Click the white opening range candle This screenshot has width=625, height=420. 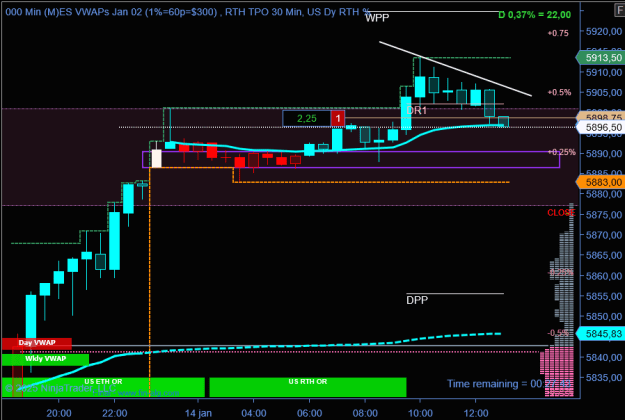pos(157,158)
